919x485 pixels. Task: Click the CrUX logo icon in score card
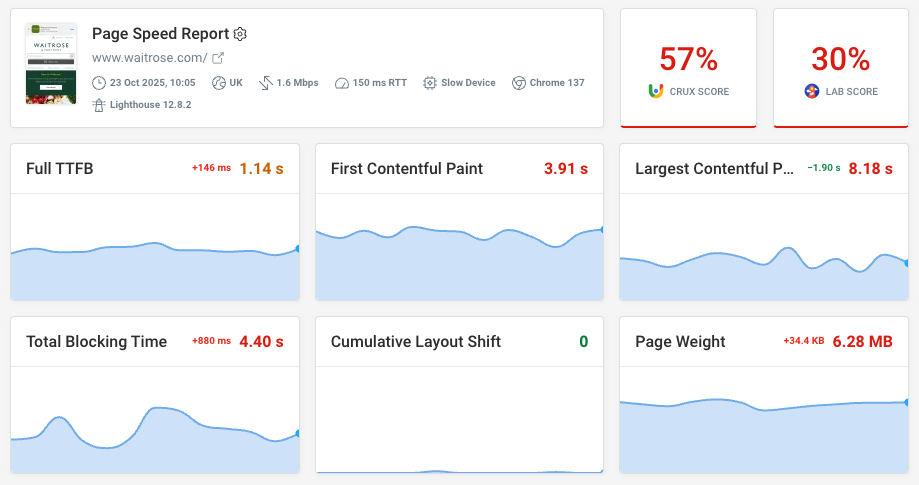[656, 91]
